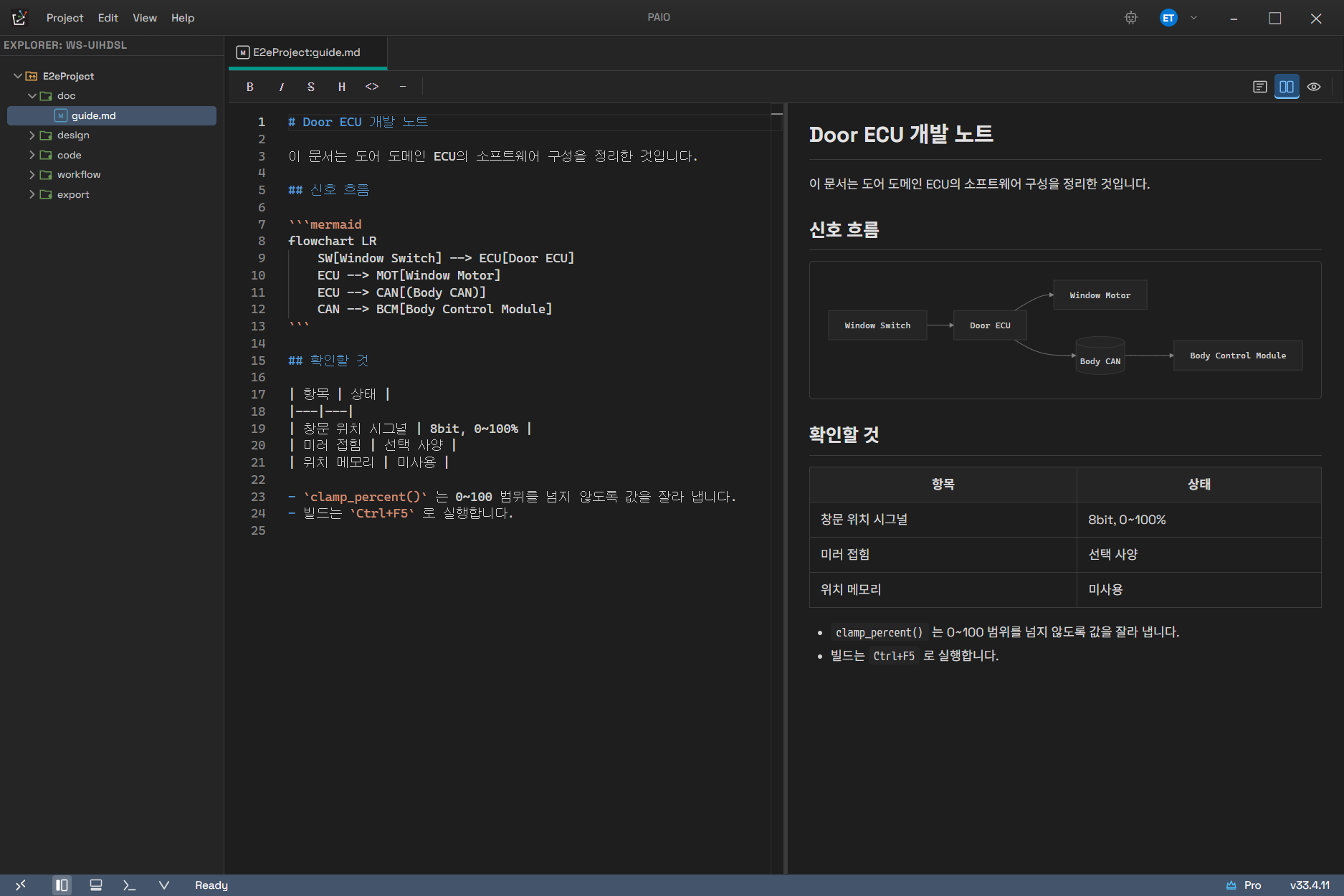Expand the export folder
1344x896 pixels.
coord(32,194)
